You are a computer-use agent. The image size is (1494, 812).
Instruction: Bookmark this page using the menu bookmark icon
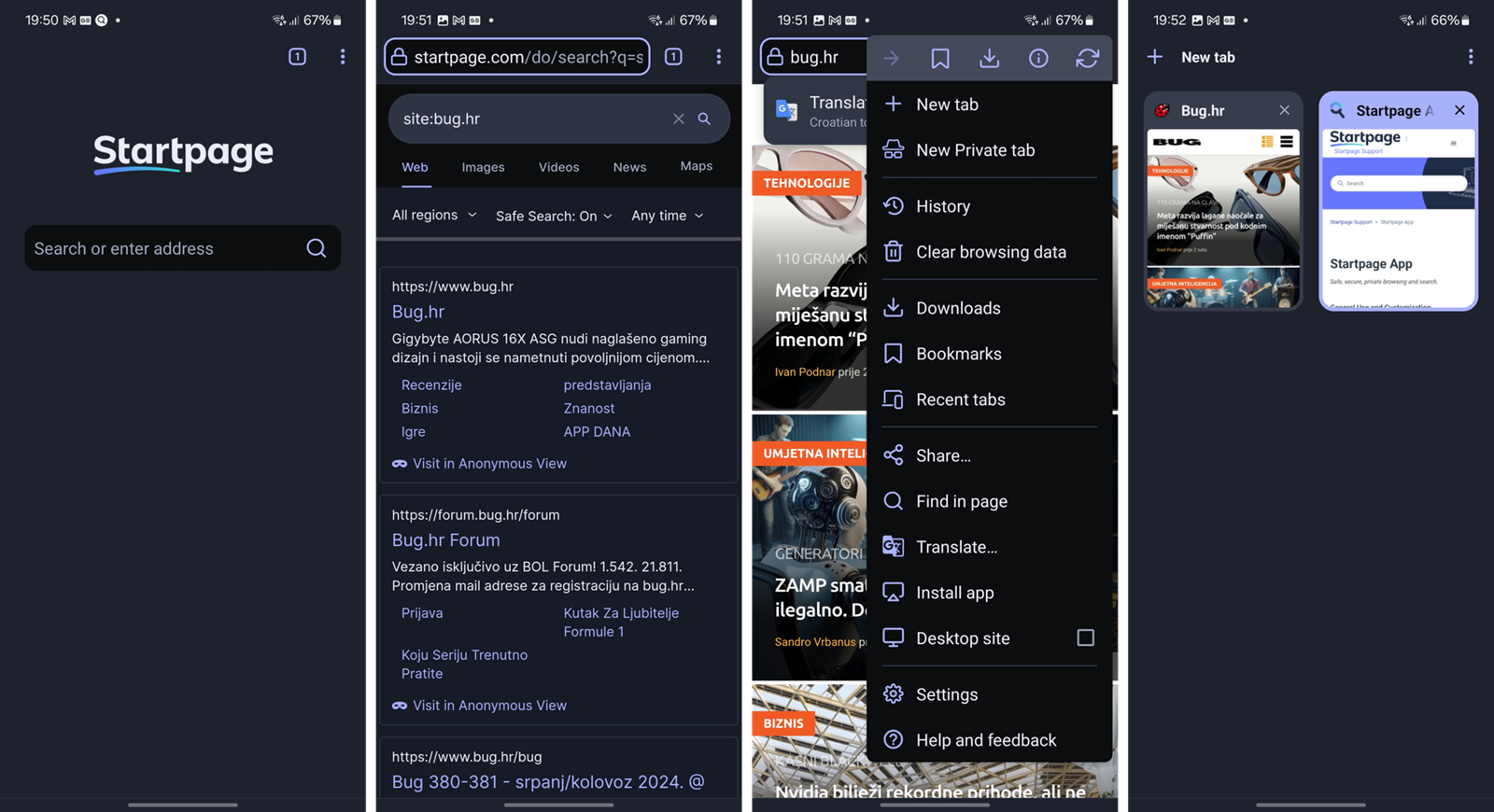(940, 58)
